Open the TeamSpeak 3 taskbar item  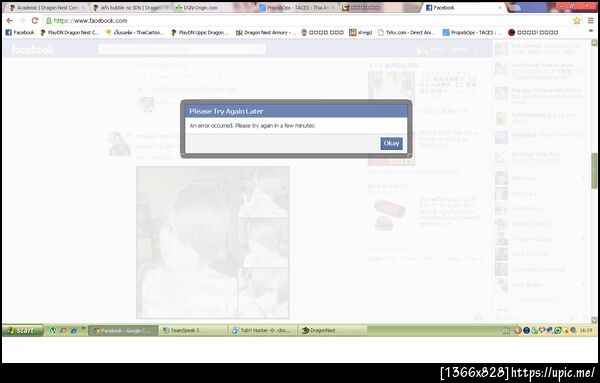(193, 330)
